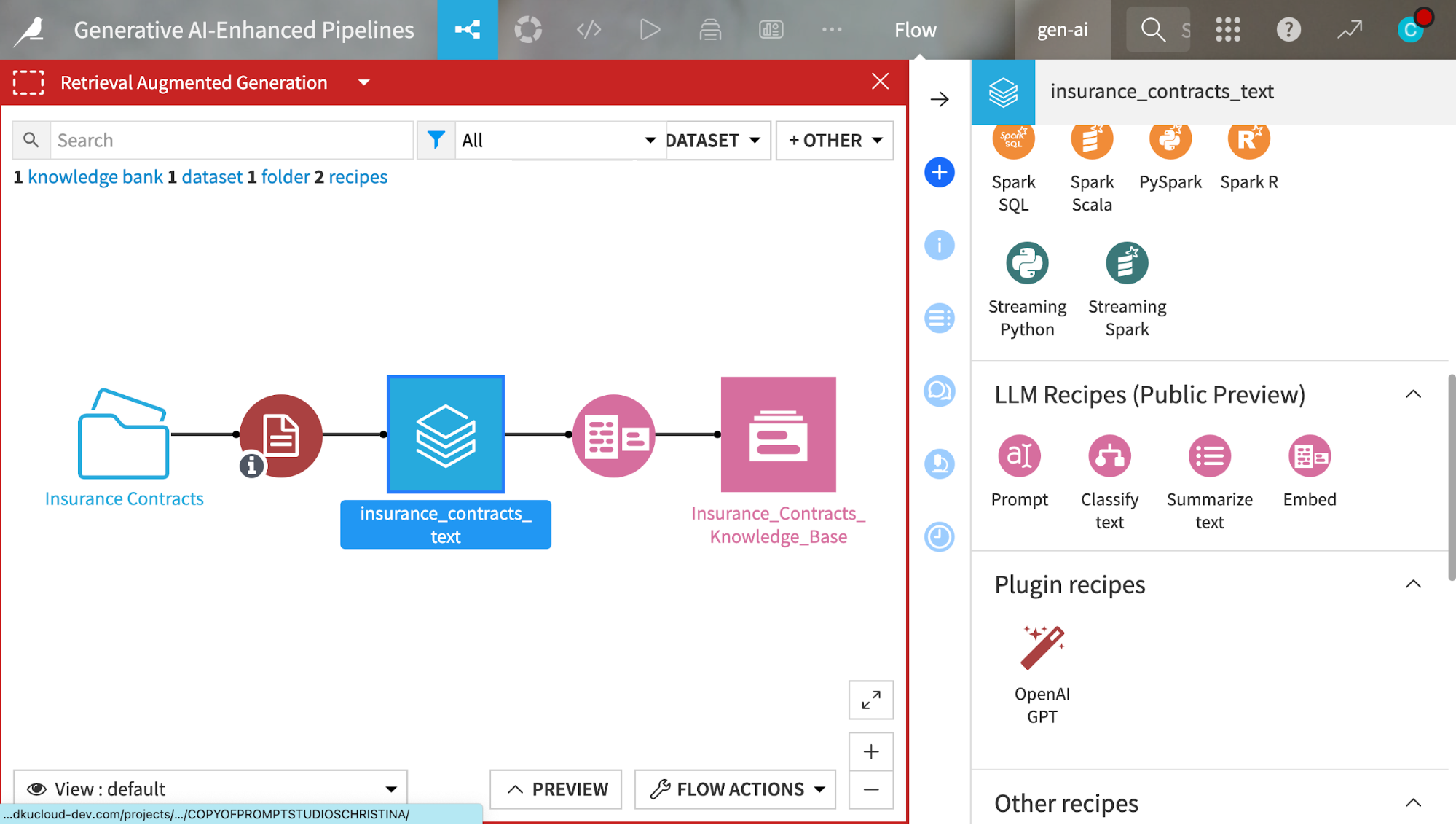Collapse the LLM Recipes section

point(1414,394)
